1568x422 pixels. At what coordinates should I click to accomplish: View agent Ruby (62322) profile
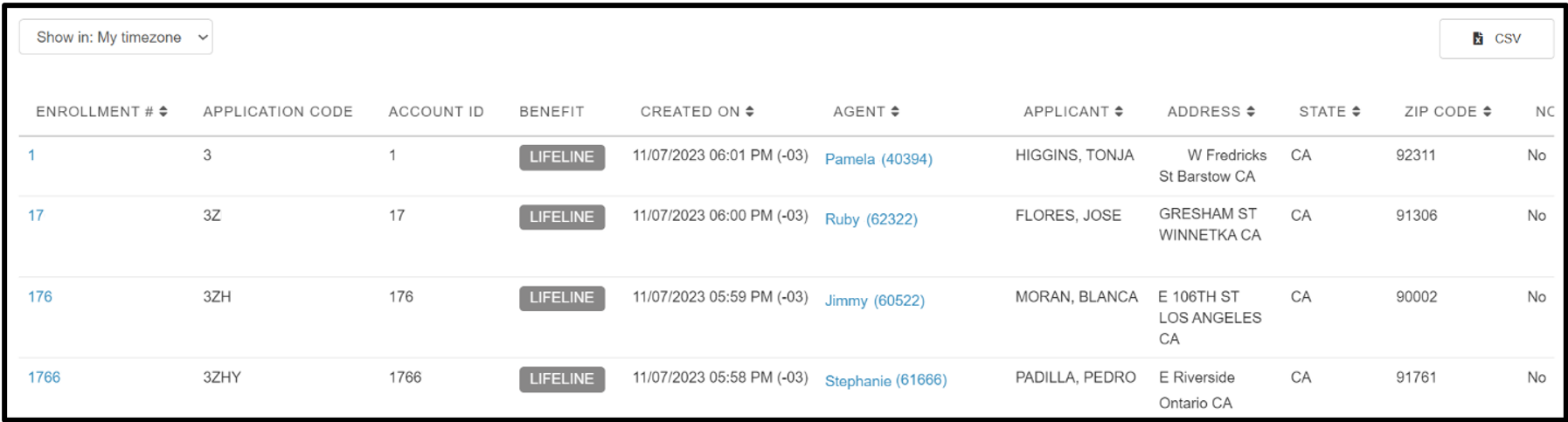pos(871,219)
